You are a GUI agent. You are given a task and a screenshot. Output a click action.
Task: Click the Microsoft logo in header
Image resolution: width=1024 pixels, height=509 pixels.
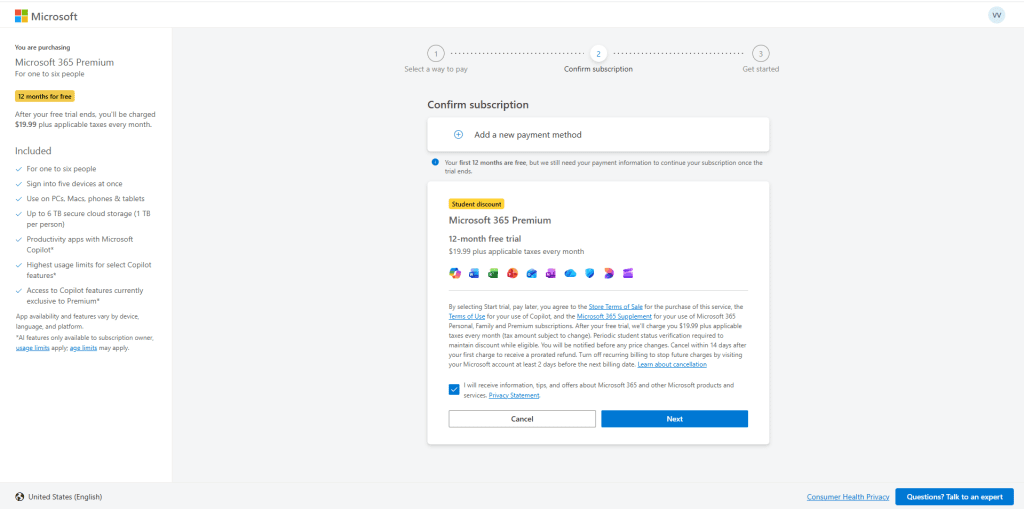click(46, 16)
